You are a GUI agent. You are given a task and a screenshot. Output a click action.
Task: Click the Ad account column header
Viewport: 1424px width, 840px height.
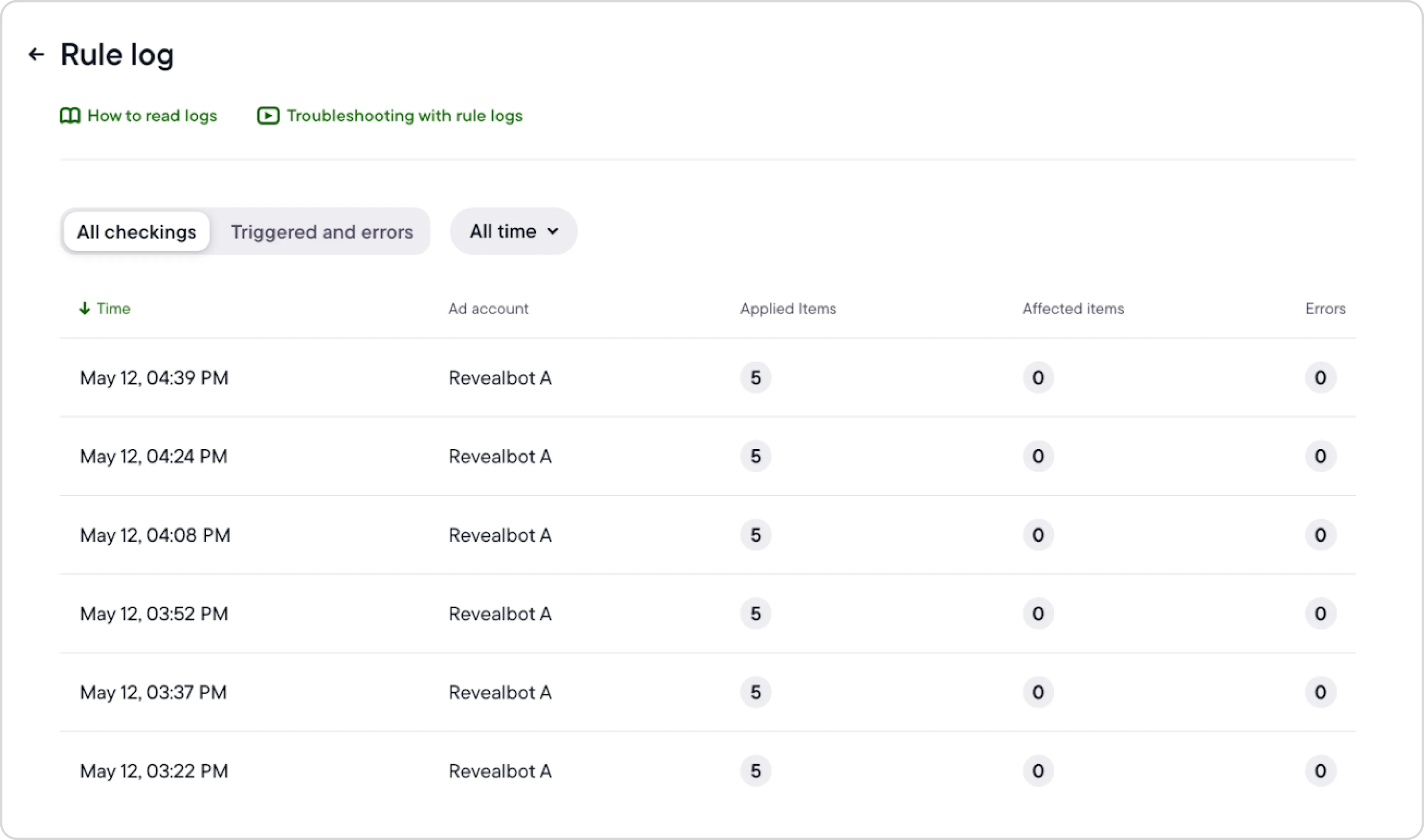pos(488,309)
